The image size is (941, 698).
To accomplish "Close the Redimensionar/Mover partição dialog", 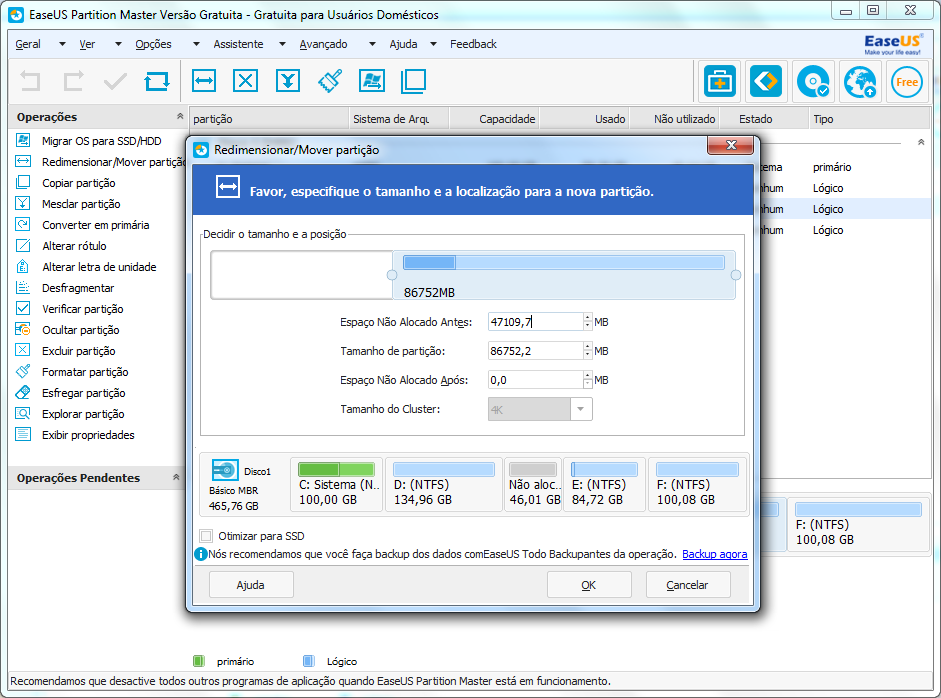I will (730, 145).
